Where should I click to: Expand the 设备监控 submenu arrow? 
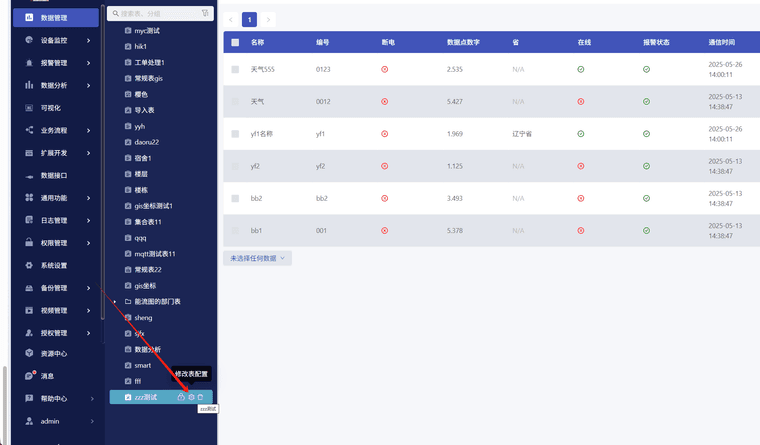pos(89,40)
